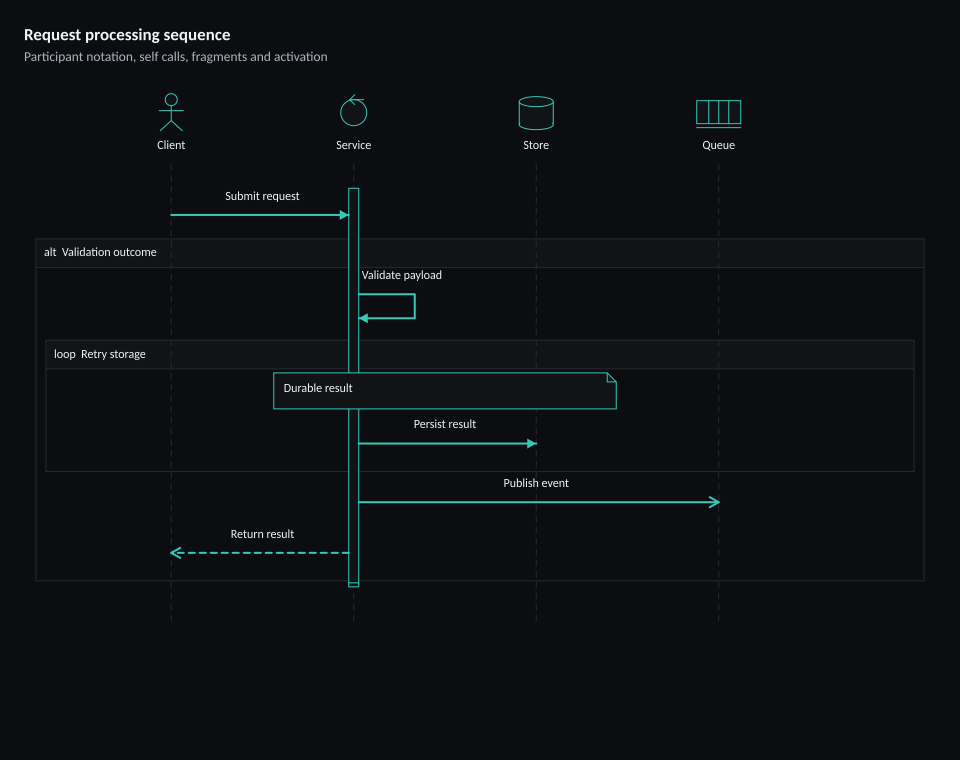Select the Service control circle icon
Image resolution: width=960 pixels, height=760 pixels.
[353, 110]
